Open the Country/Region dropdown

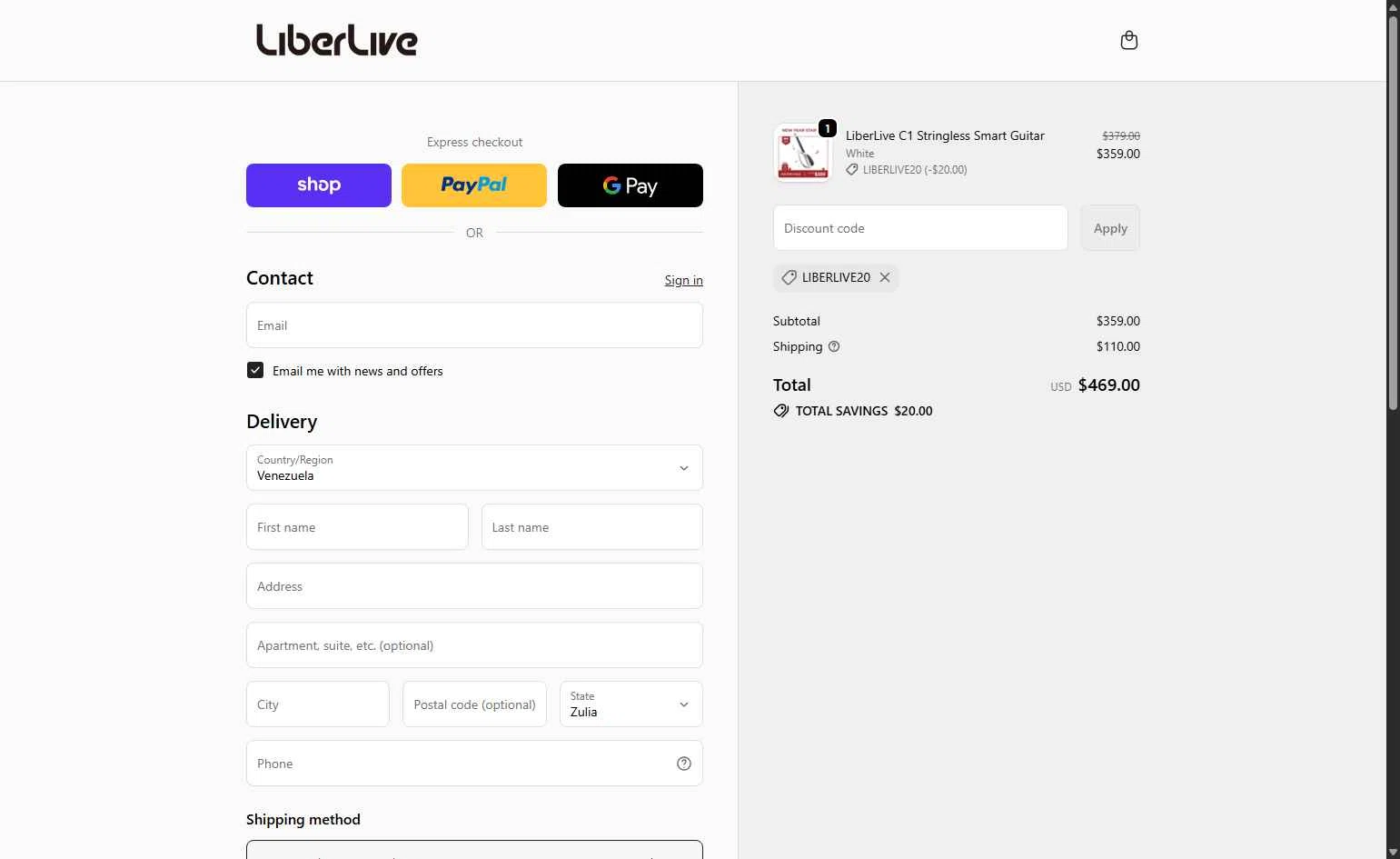click(x=474, y=468)
